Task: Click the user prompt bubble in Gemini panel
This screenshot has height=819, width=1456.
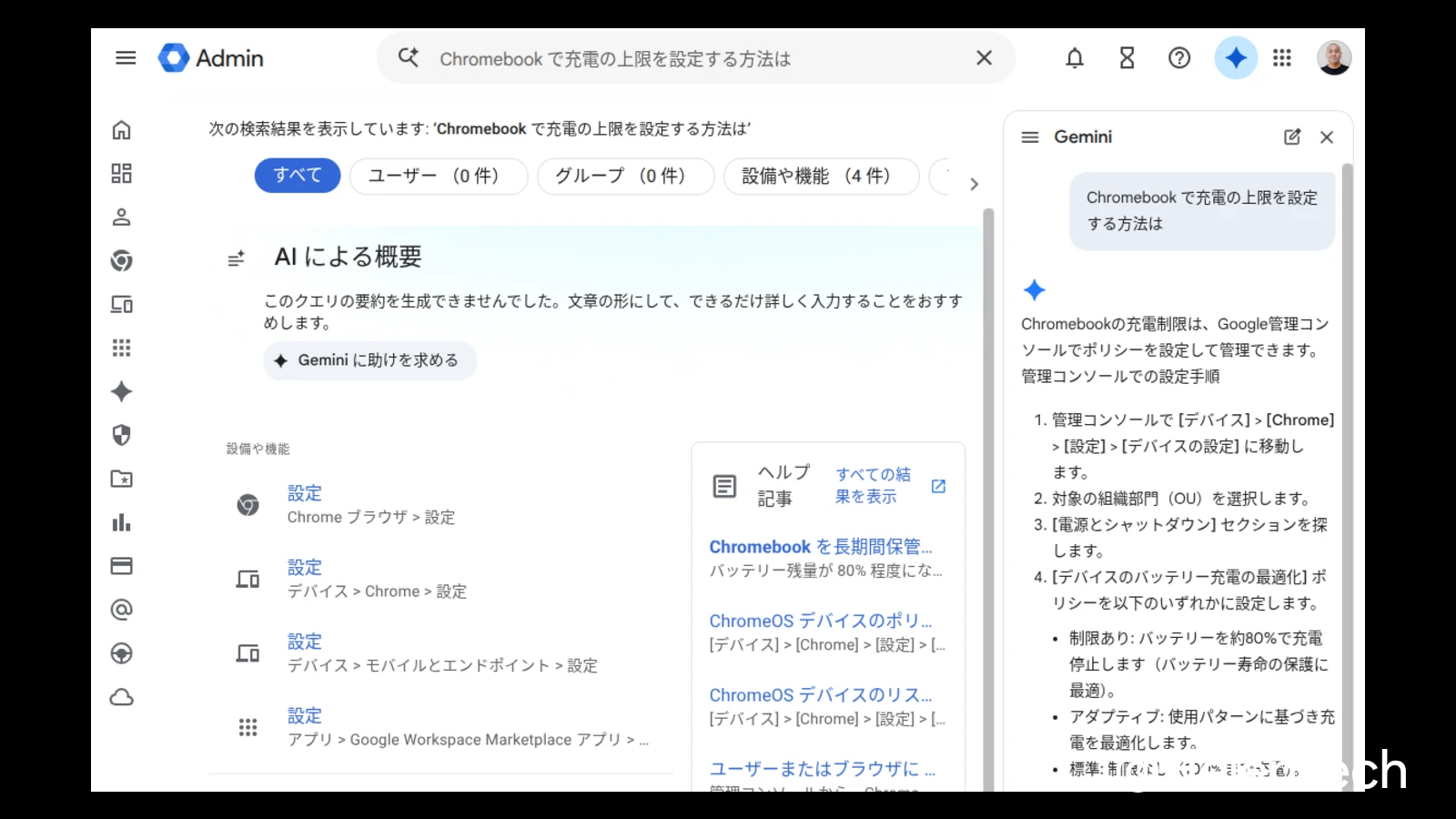Action: point(1202,211)
